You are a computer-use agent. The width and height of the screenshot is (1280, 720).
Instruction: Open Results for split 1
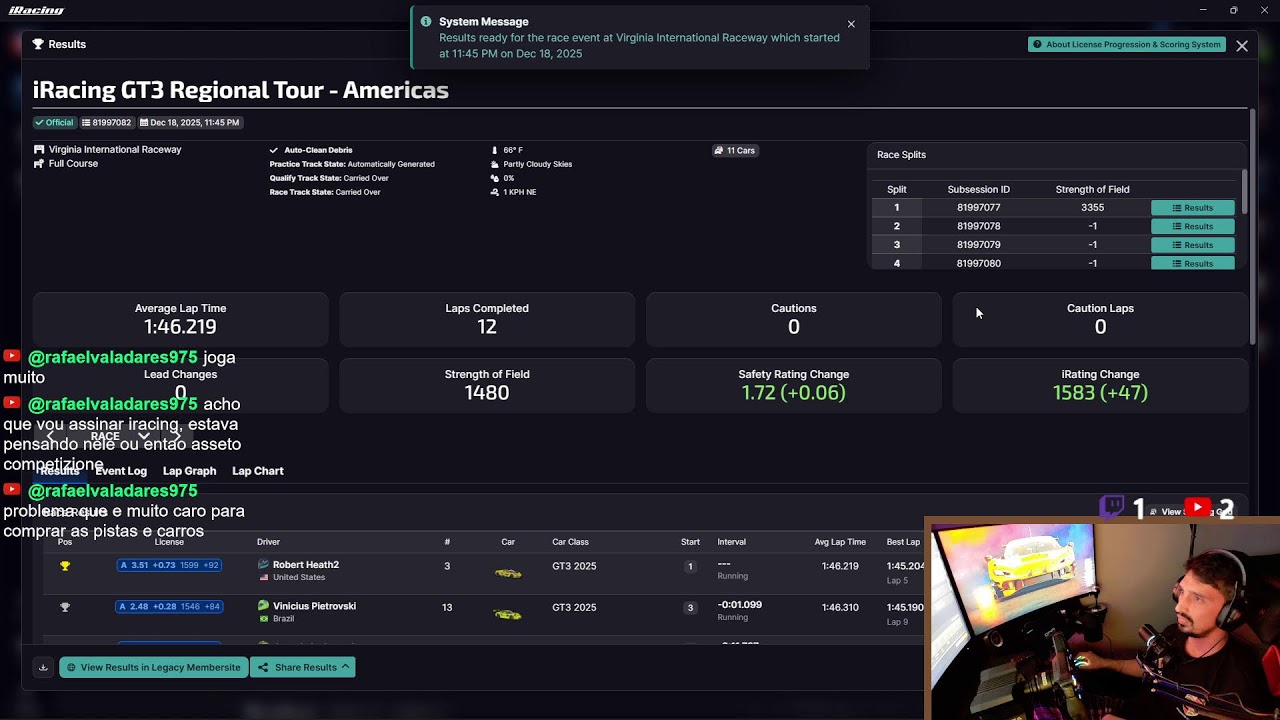coord(1192,208)
